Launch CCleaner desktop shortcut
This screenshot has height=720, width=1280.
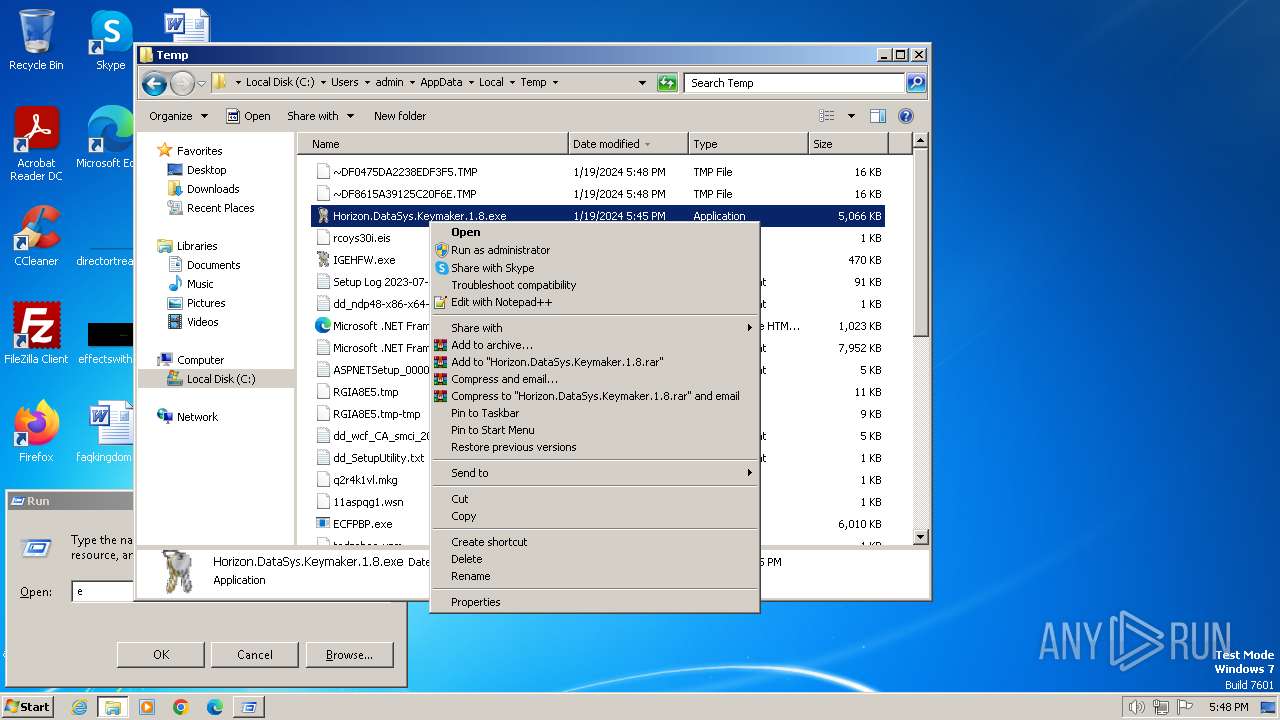click(36, 236)
